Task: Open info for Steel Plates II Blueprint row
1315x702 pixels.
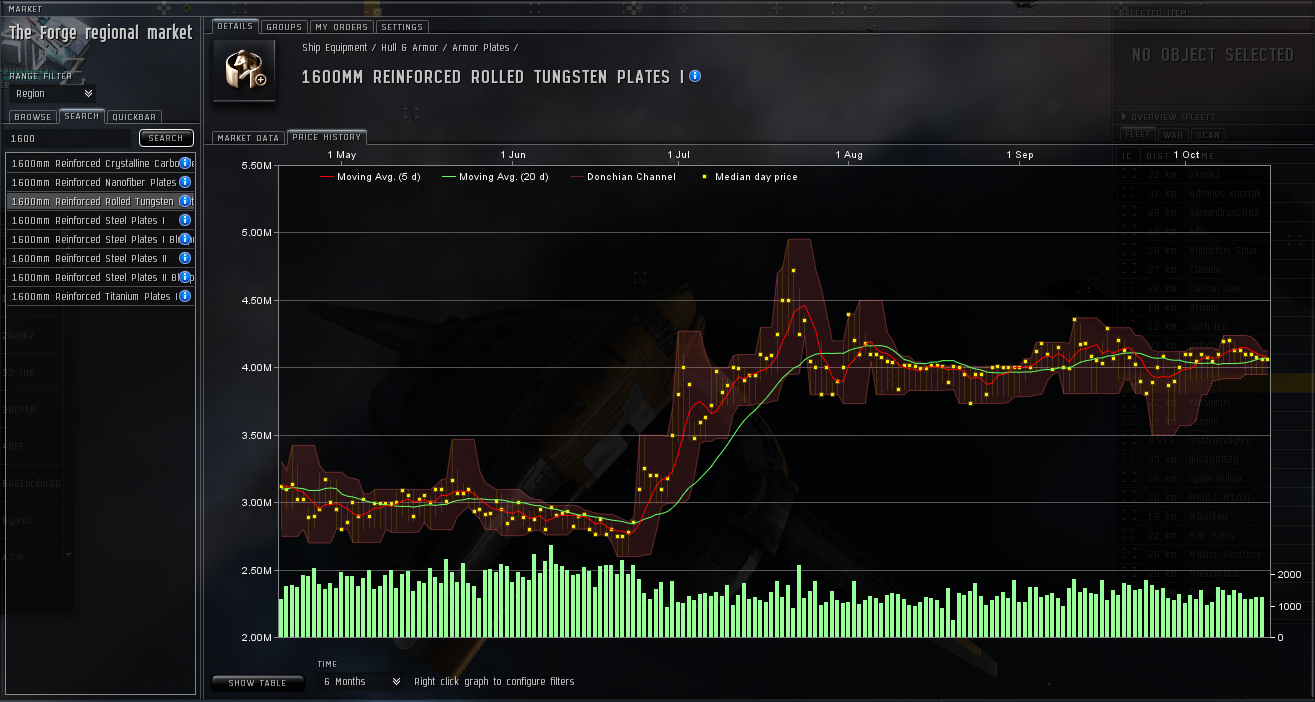Action: point(185,277)
